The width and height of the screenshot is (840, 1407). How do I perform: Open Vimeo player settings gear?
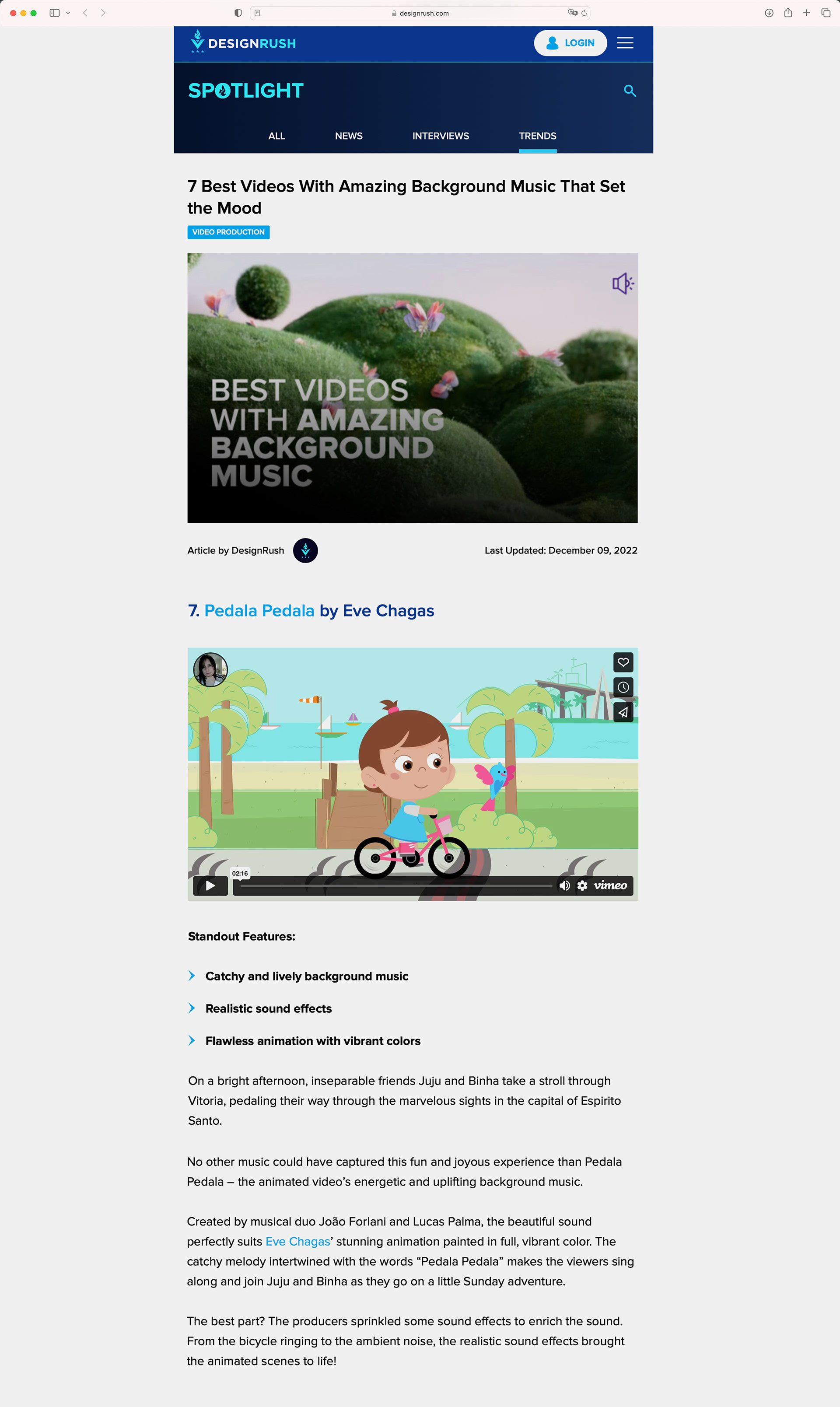[x=582, y=885]
